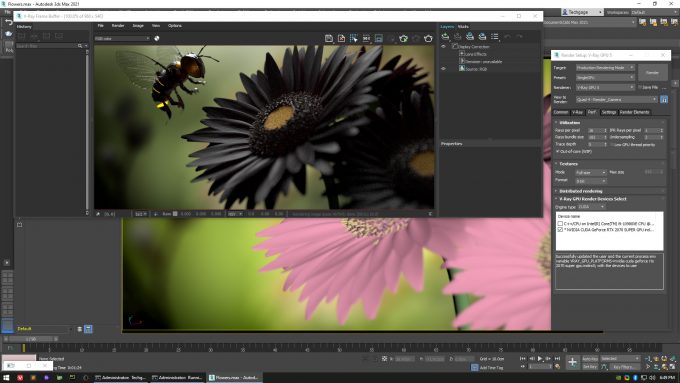Open the Renderer V-Ray GPU dropdown
This screenshot has width=680, height=383.
(x=605, y=87)
